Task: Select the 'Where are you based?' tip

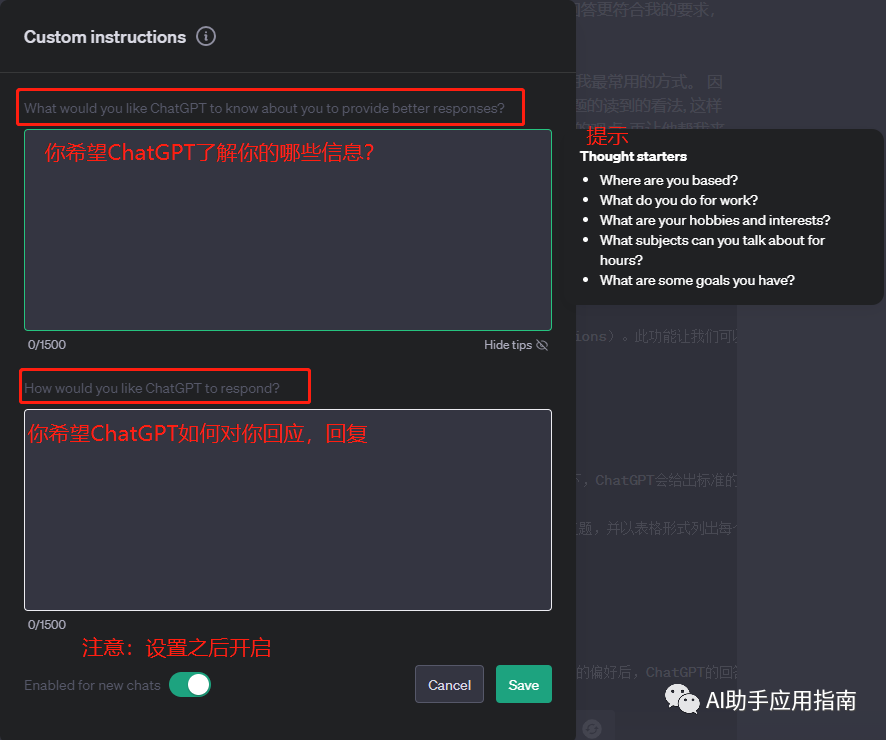Action: (x=668, y=180)
